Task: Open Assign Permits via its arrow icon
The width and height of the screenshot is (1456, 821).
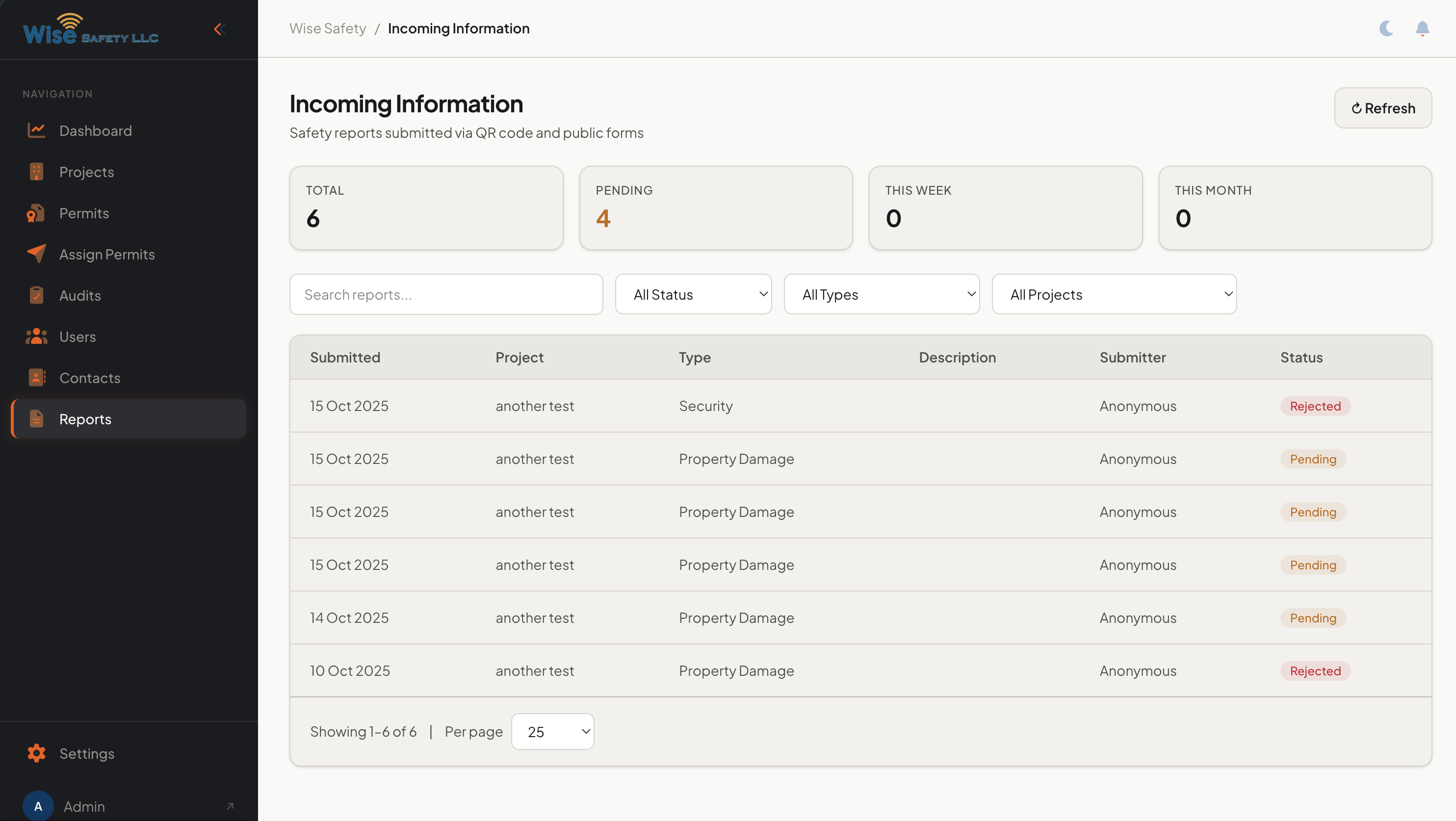Action: click(x=36, y=254)
